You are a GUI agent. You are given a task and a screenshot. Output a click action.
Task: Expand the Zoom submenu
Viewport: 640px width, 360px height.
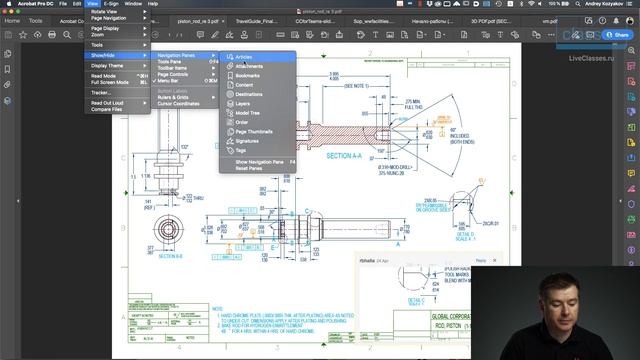[117, 35]
